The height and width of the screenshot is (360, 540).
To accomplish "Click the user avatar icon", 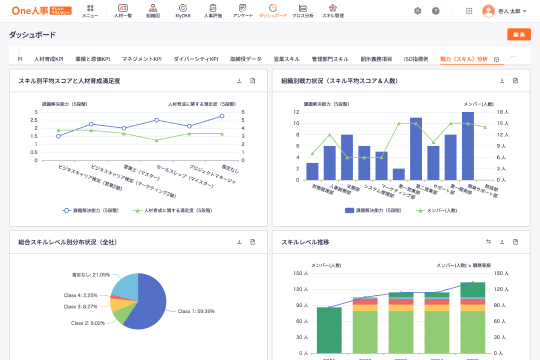I will 488,11.
